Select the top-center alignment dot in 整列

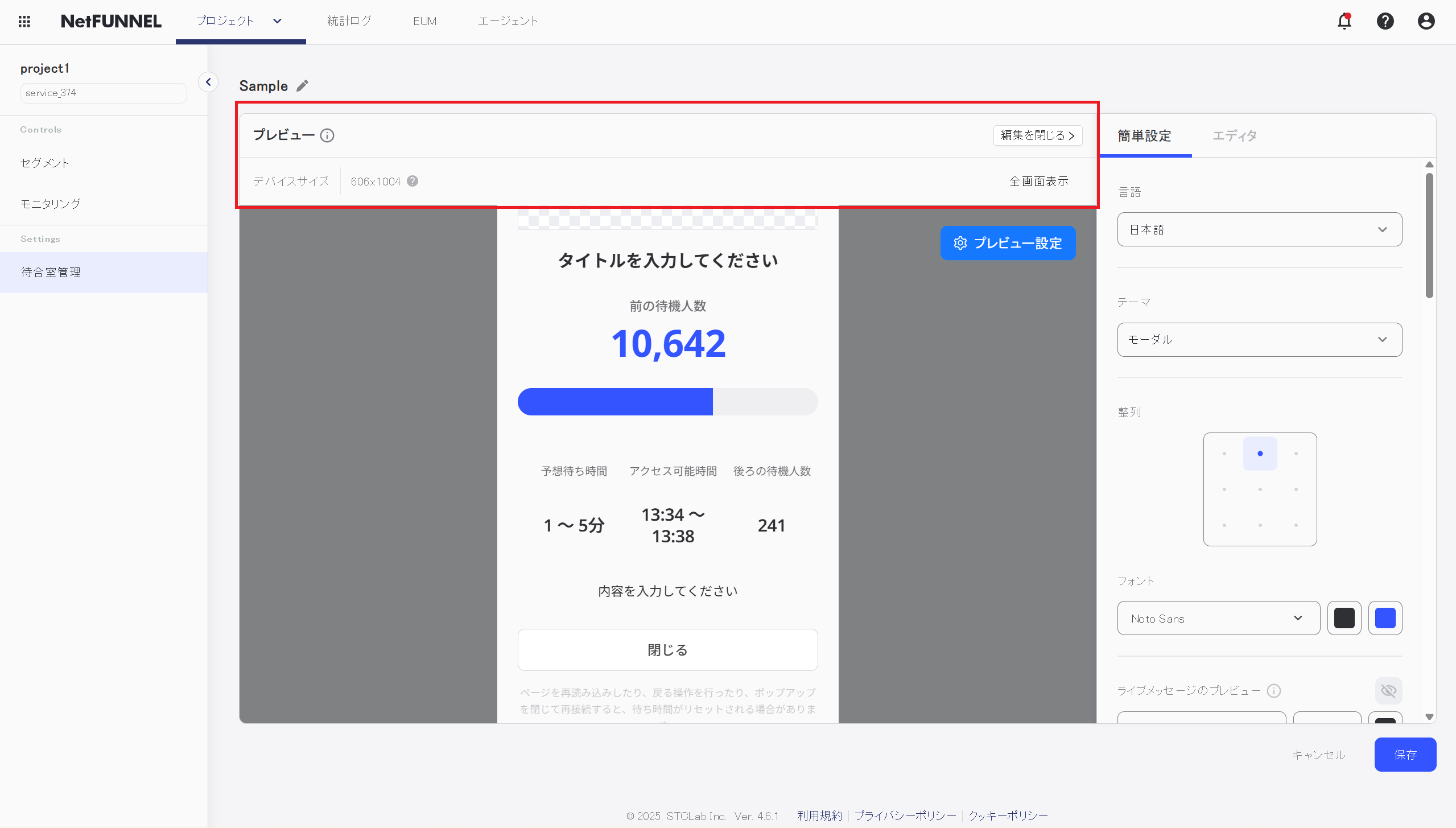tap(1259, 453)
